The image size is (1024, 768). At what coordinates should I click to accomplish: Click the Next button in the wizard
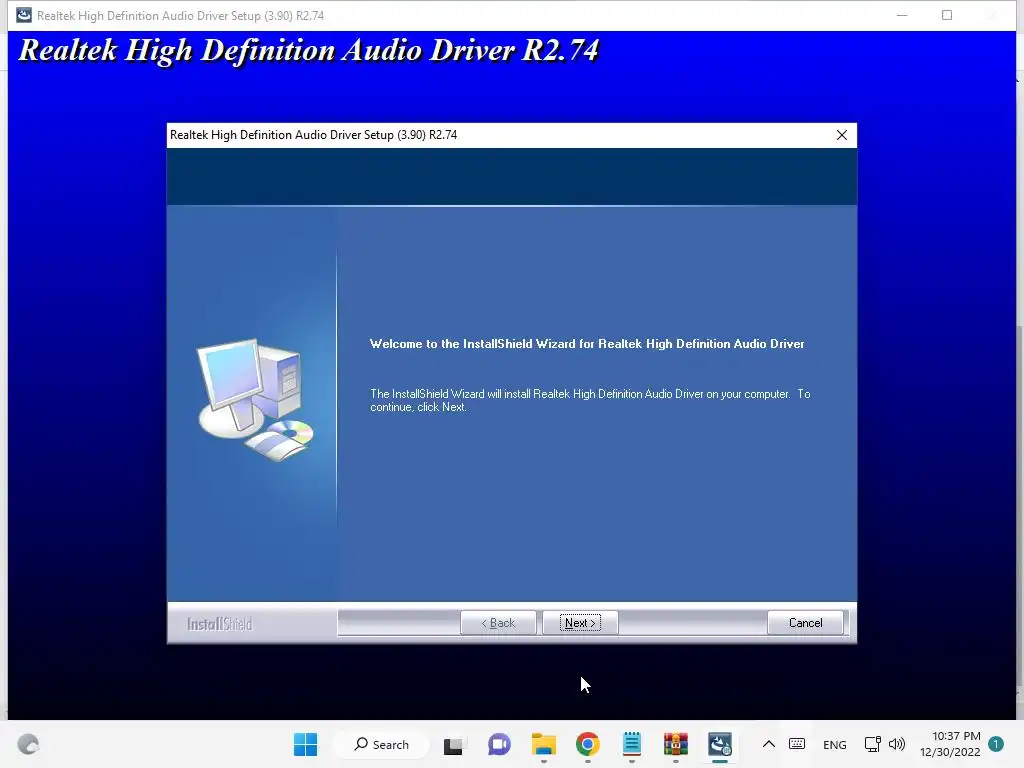(x=580, y=622)
